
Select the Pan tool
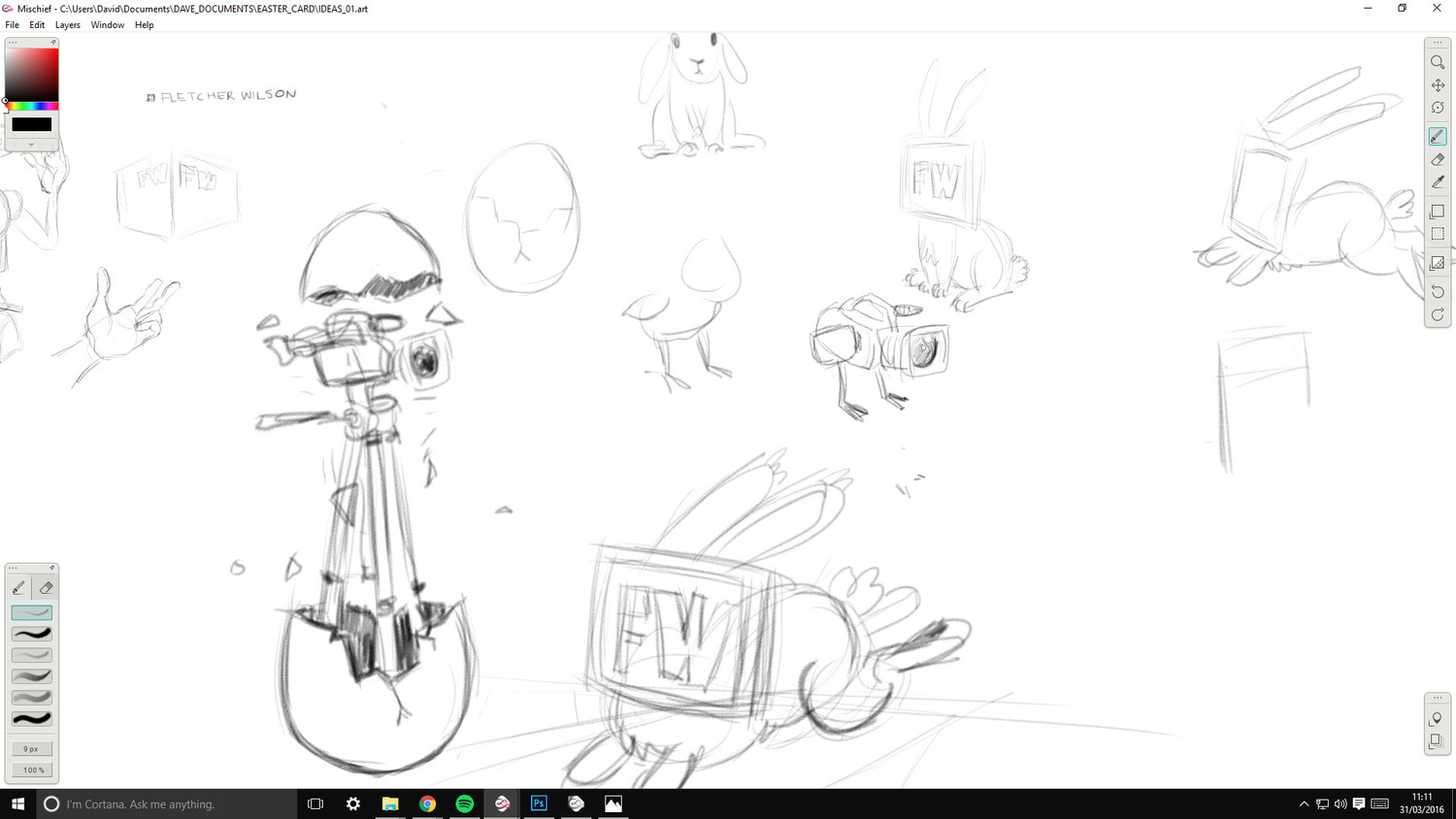1438,84
